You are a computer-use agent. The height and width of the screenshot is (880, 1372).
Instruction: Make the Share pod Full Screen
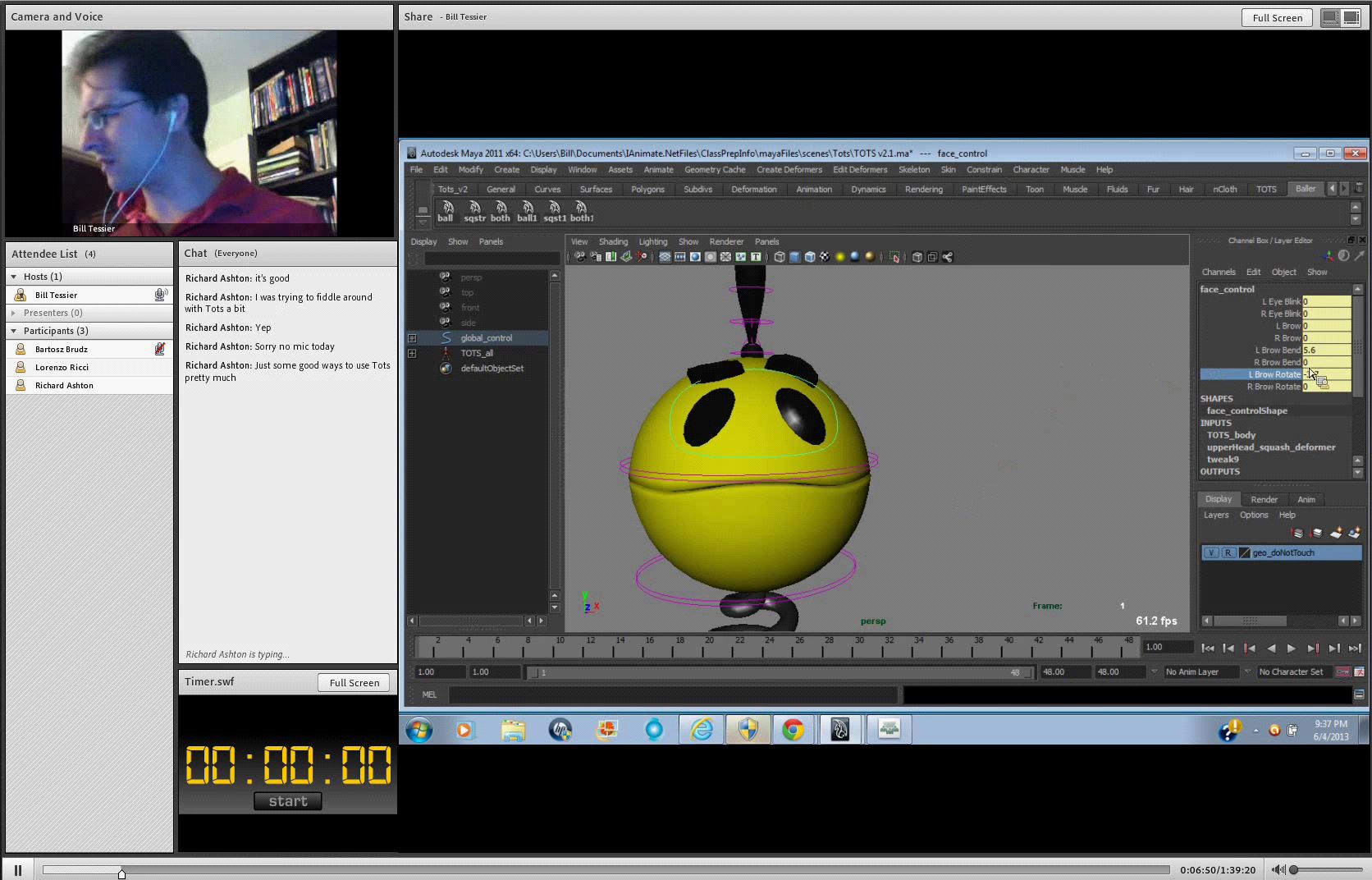(x=1277, y=17)
